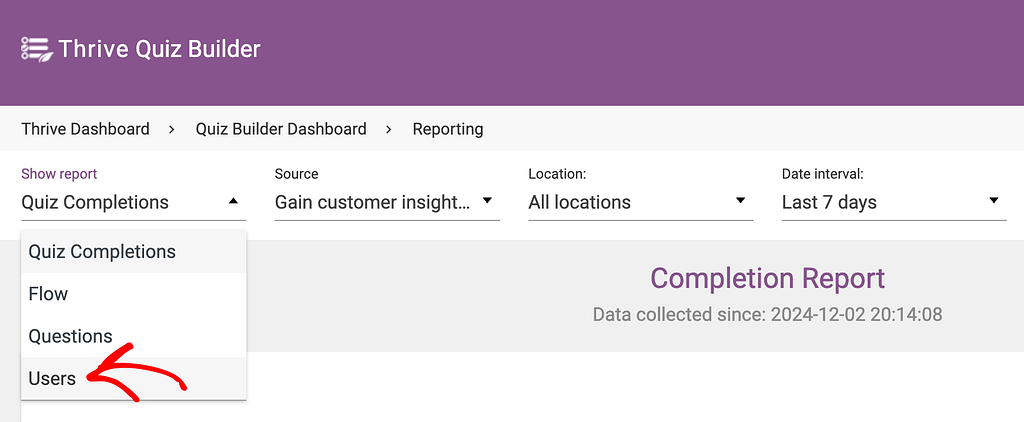Select Questions report option

pyautogui.click(x=134, y=336)
